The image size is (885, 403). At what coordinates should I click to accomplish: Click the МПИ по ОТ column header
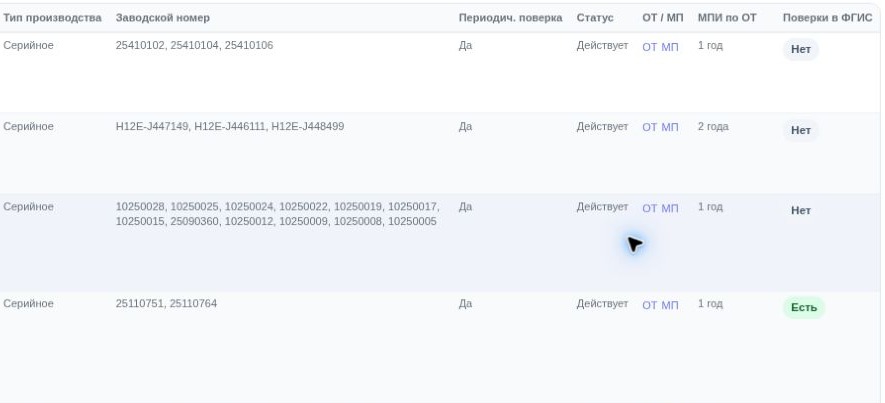tap(727, 17)
